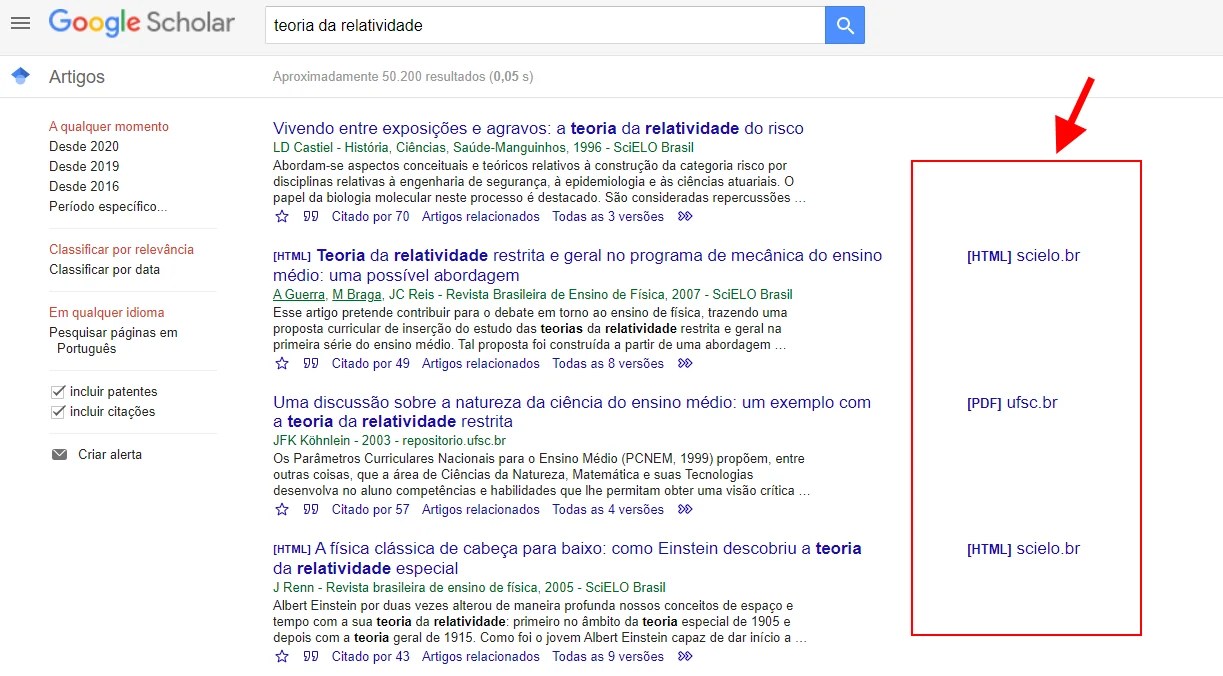This screenshot has height=676, width=1223.
Task: Open 'Artigos relacionados' for the Köhnlein result
Action: [480, 509]
